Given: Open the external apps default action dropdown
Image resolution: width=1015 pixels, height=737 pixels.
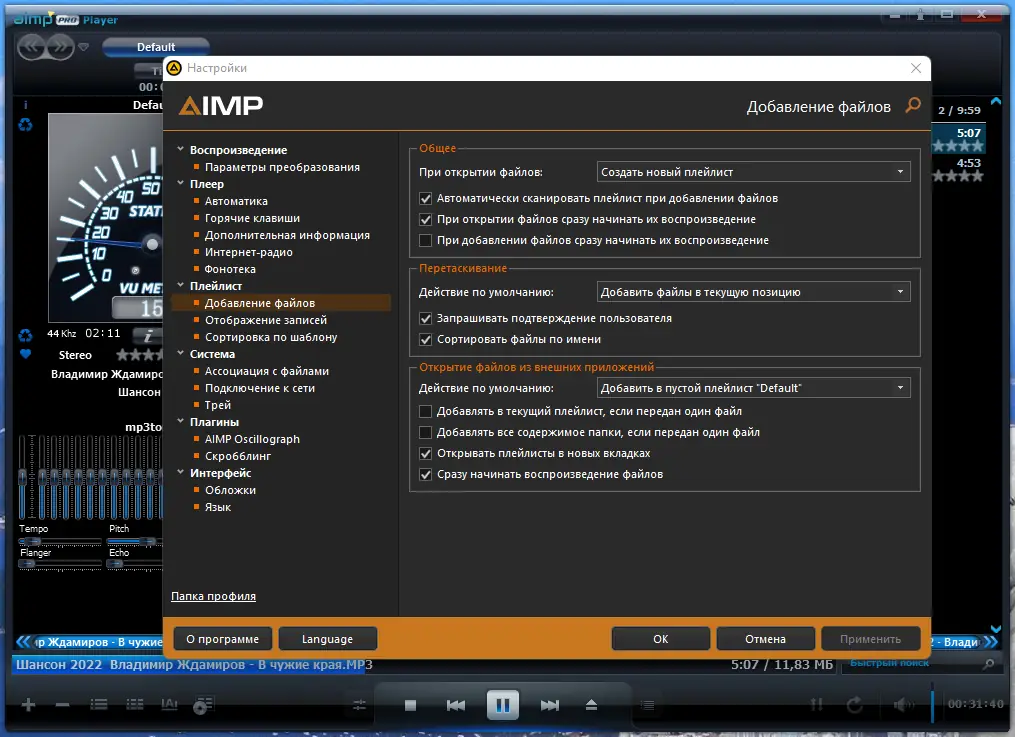Looking at the screenshot, I should (x=753, y=388).
